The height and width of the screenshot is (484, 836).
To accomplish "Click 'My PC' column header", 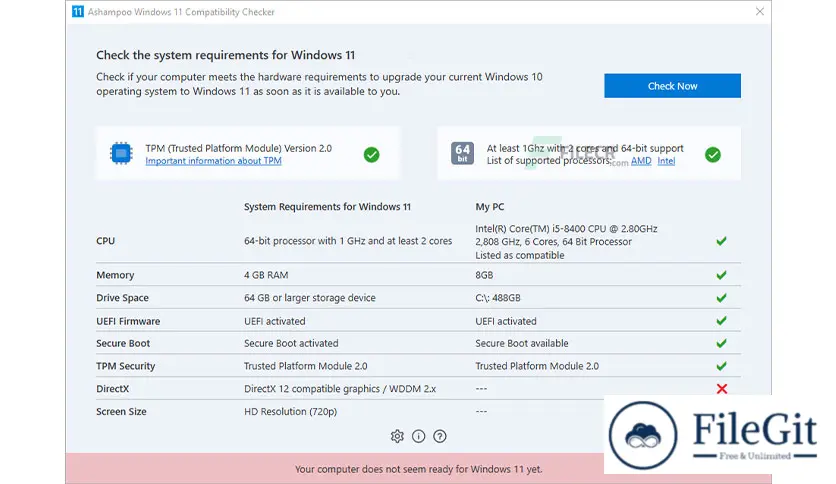I will [489, 207].
